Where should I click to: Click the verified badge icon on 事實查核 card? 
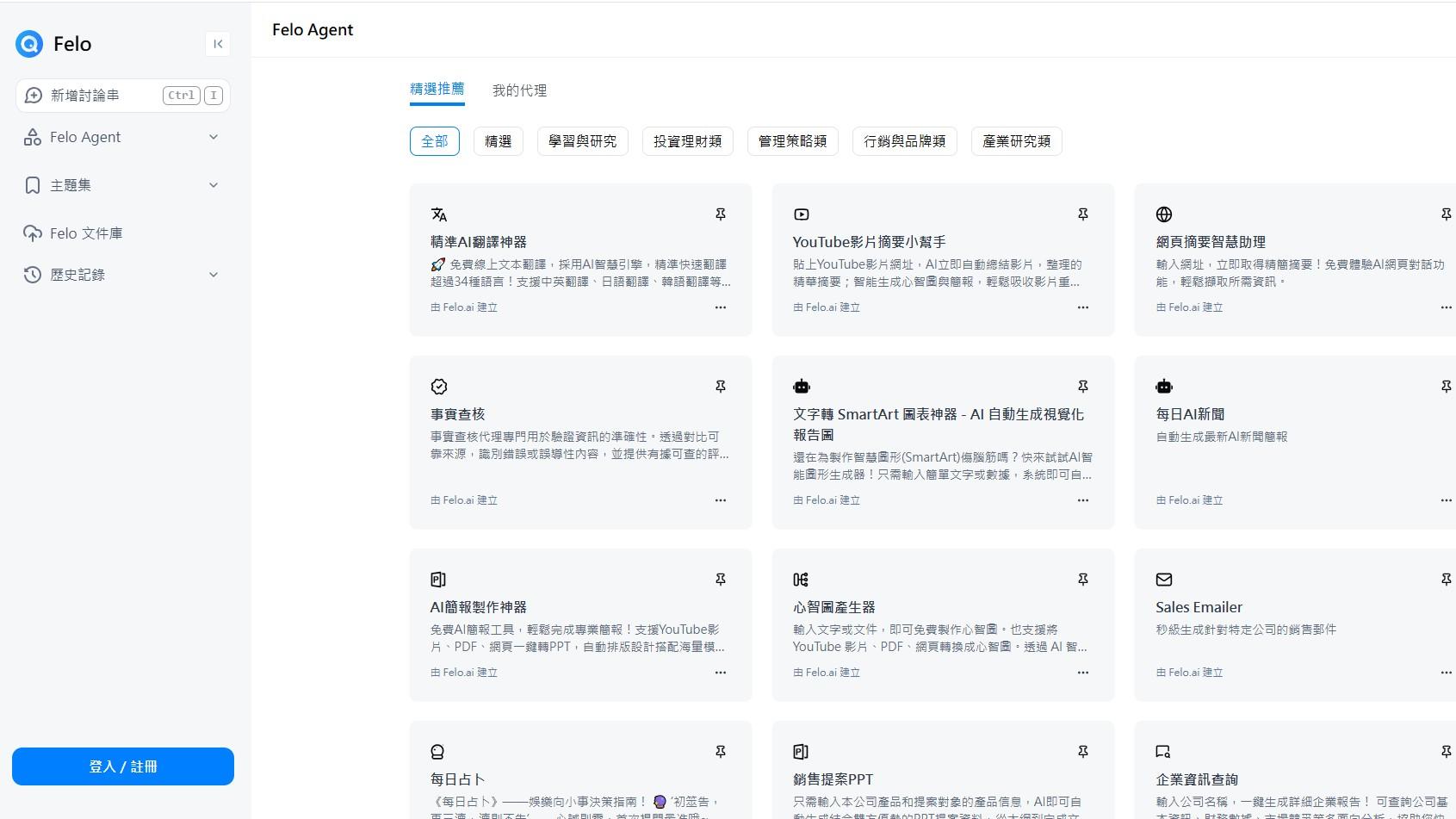pos(439,387)
